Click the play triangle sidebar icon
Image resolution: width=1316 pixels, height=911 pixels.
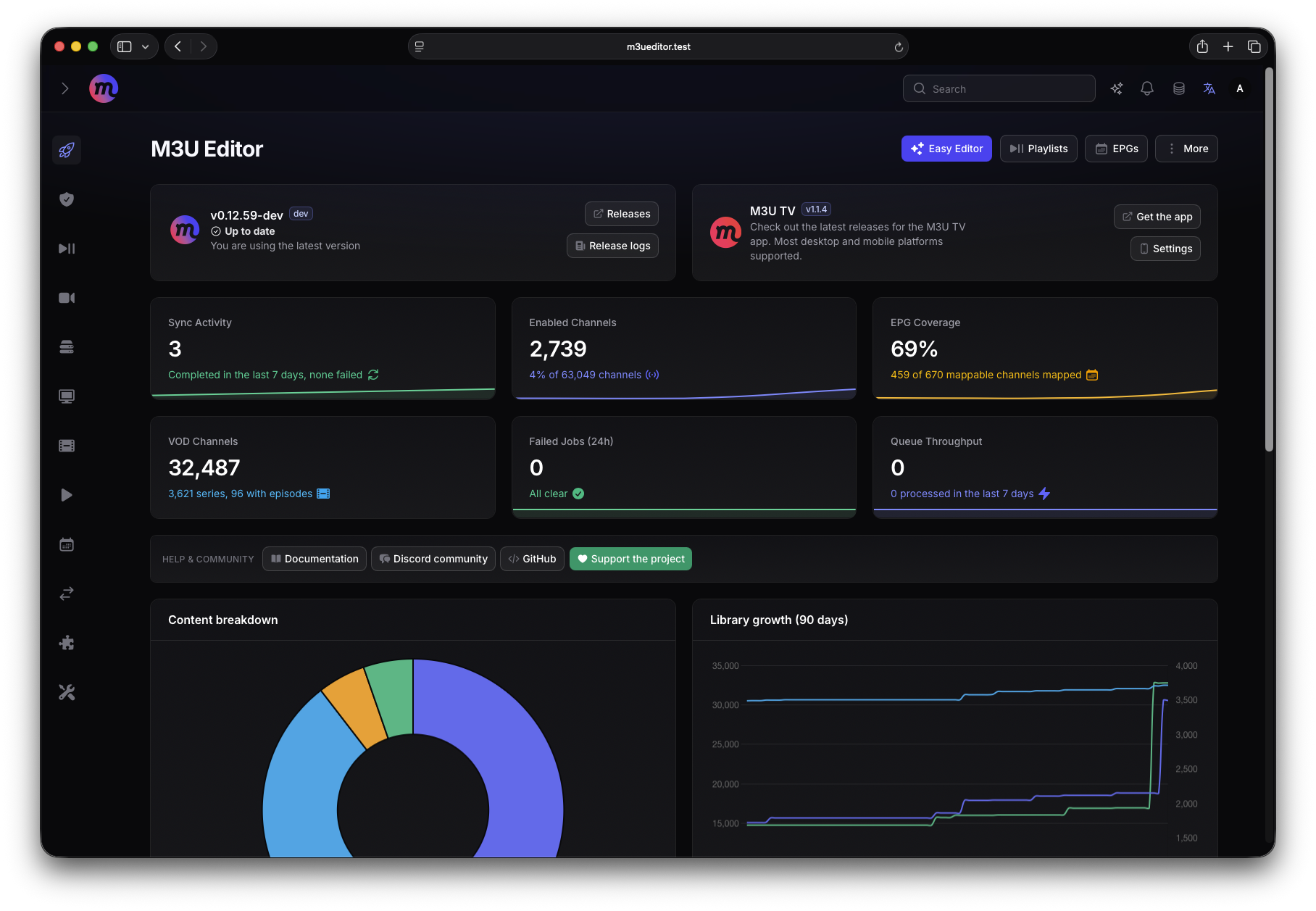point(67,495)
